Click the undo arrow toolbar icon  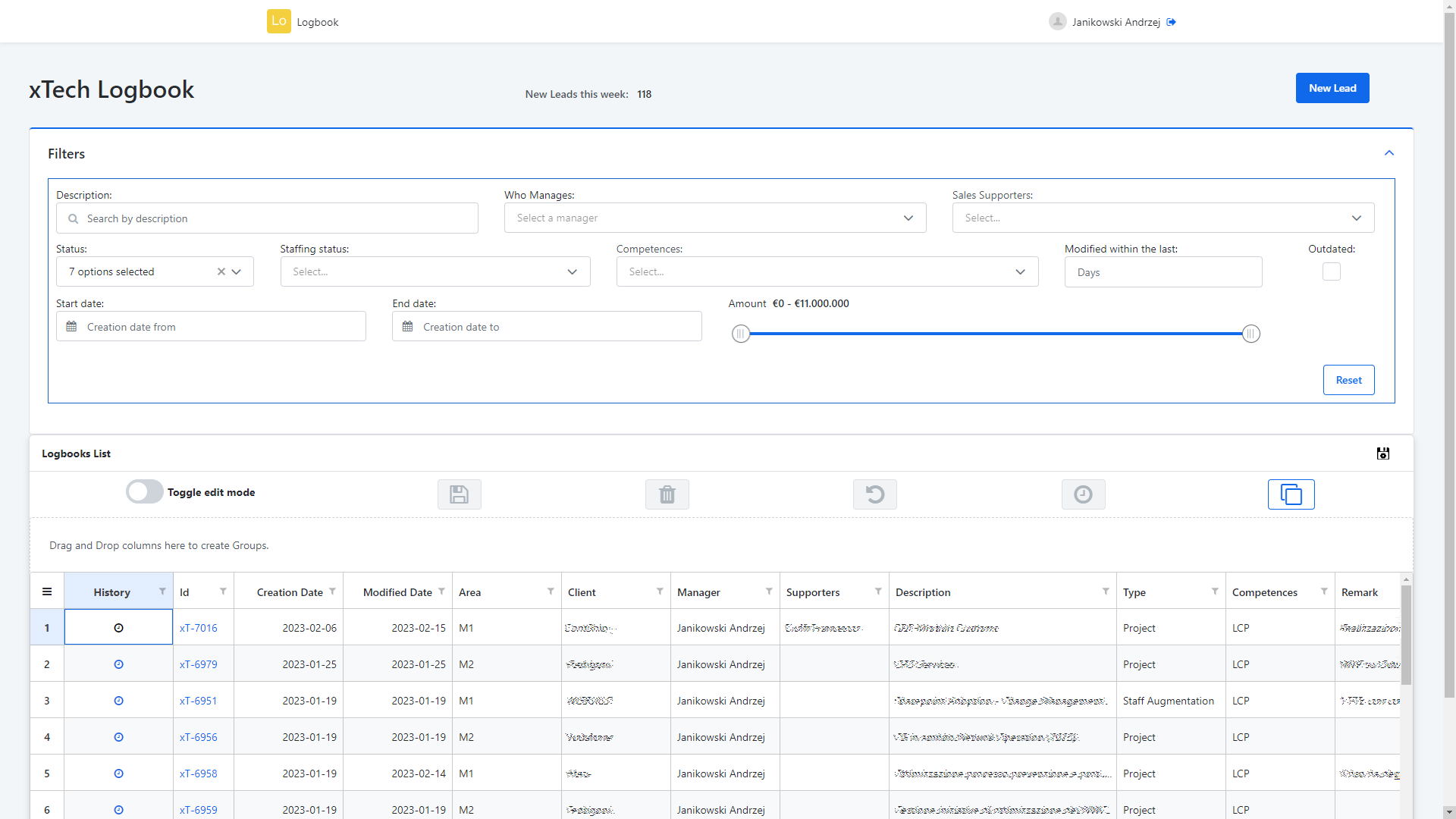[x=874, y=494]
